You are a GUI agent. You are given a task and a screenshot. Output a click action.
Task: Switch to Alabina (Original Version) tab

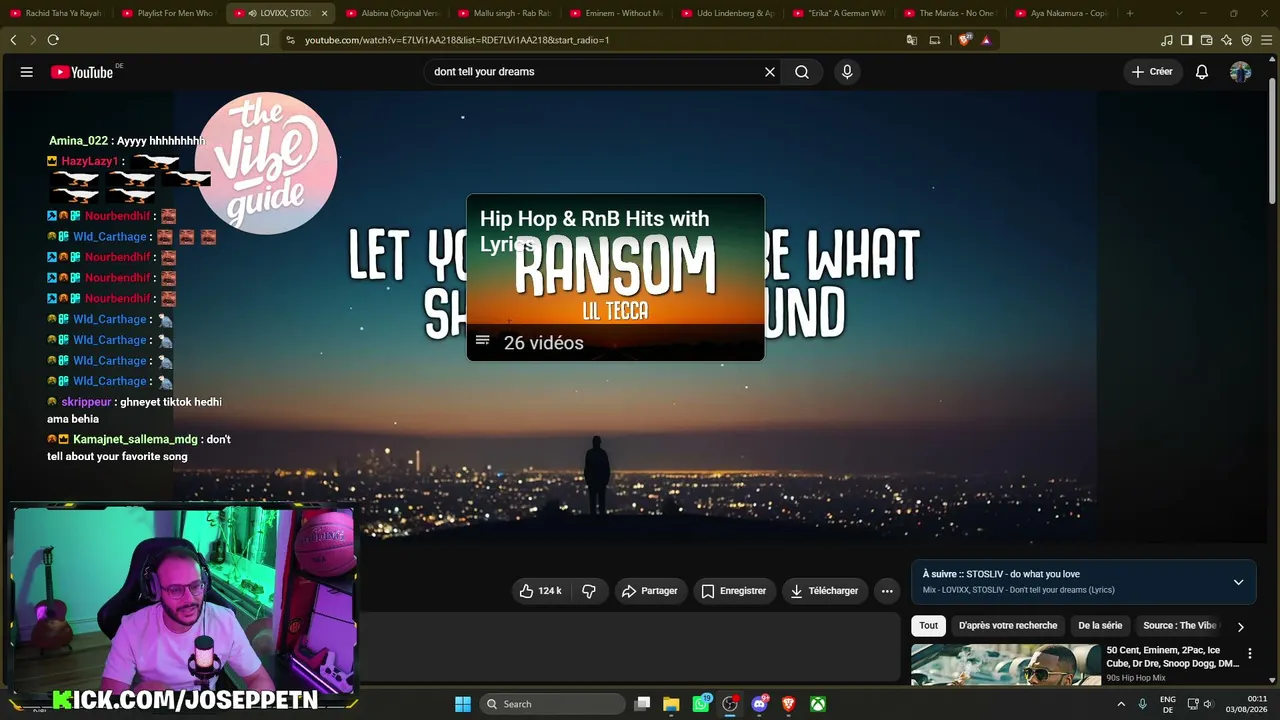pyautogui.click(x=392, y=13)
